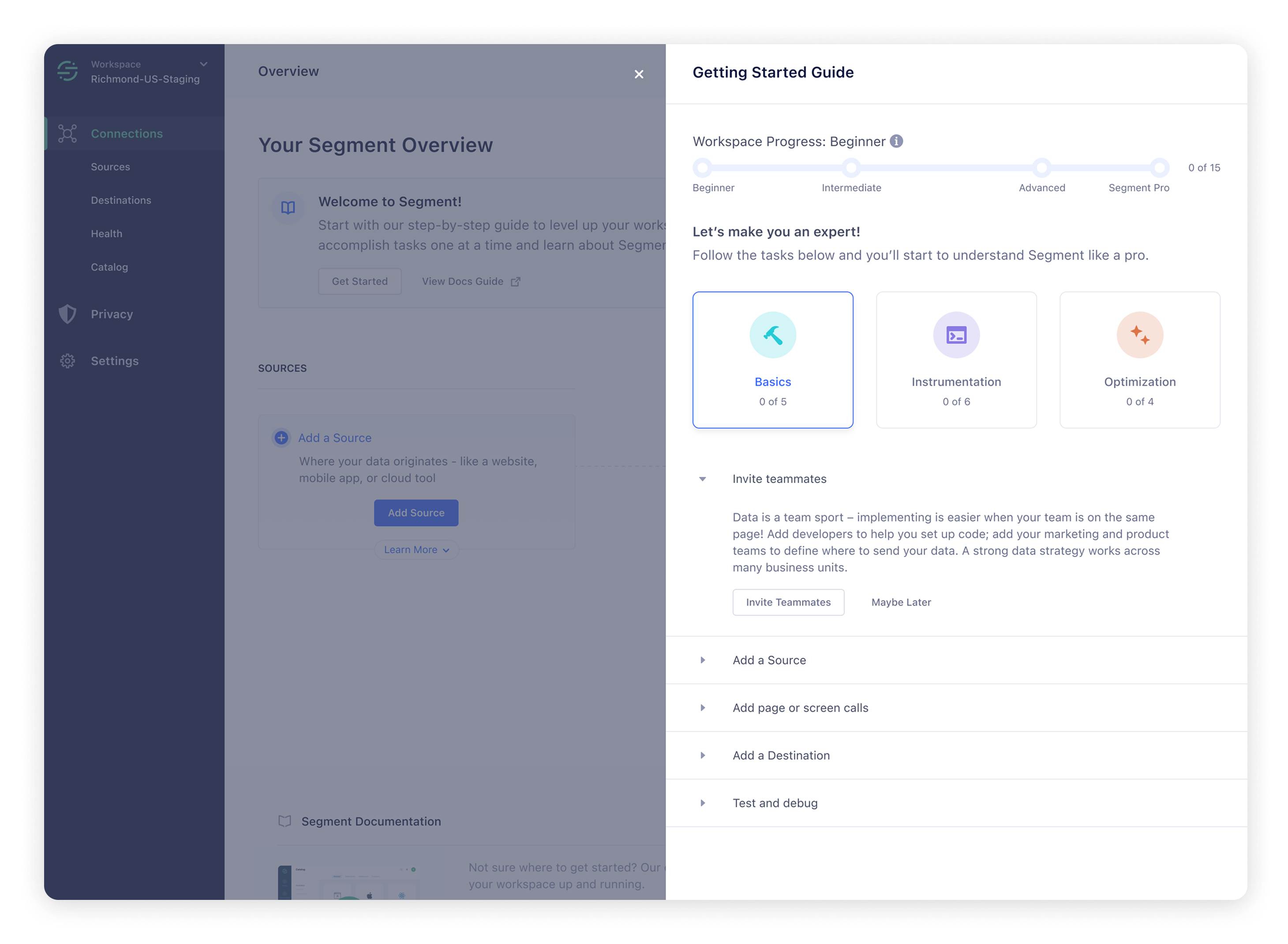1288x944 pixels.
Task: Open the workspace switcher chevron
Action: (204, 64)
